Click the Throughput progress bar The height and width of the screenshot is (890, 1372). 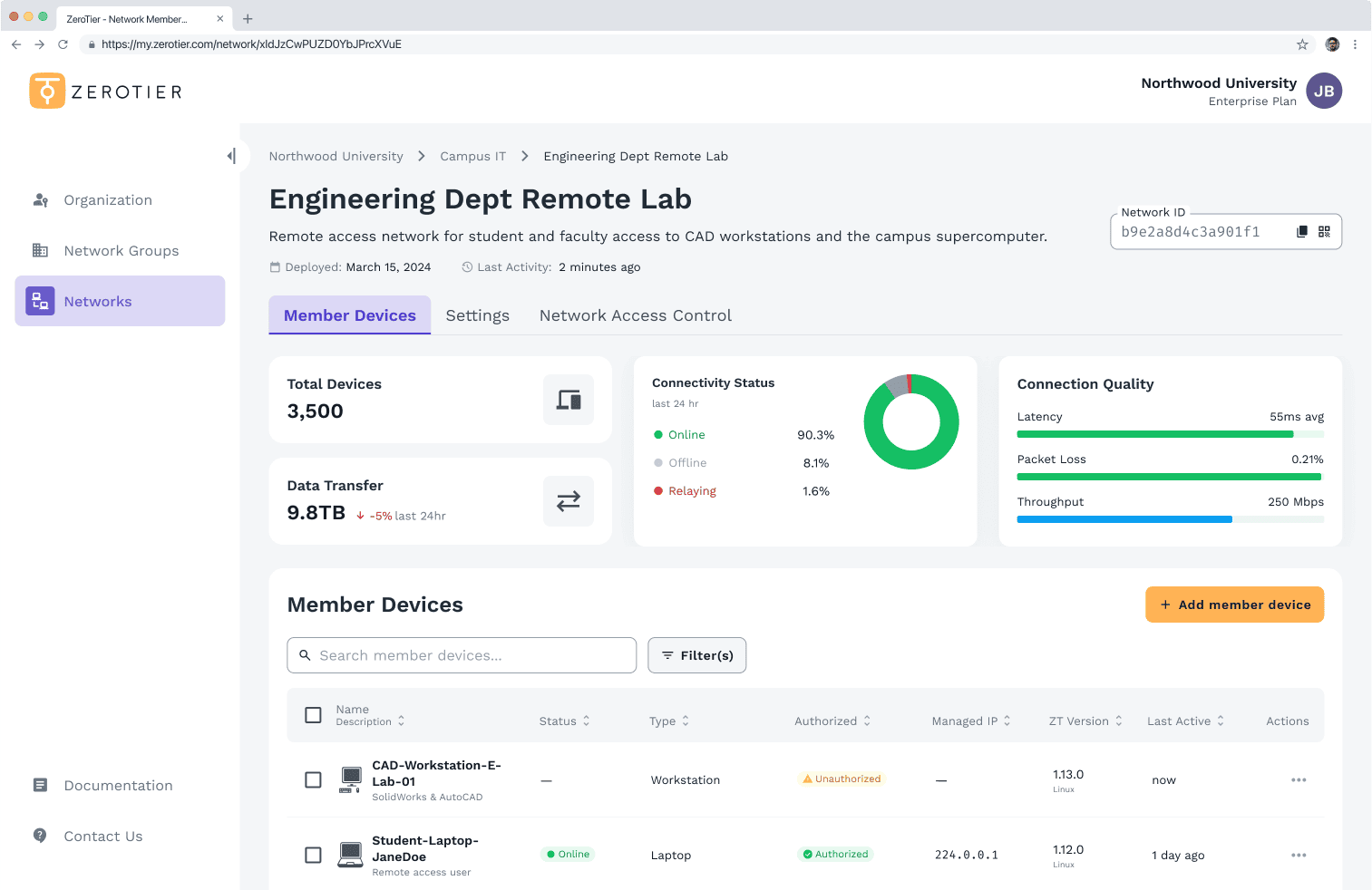pos(1170,519)
